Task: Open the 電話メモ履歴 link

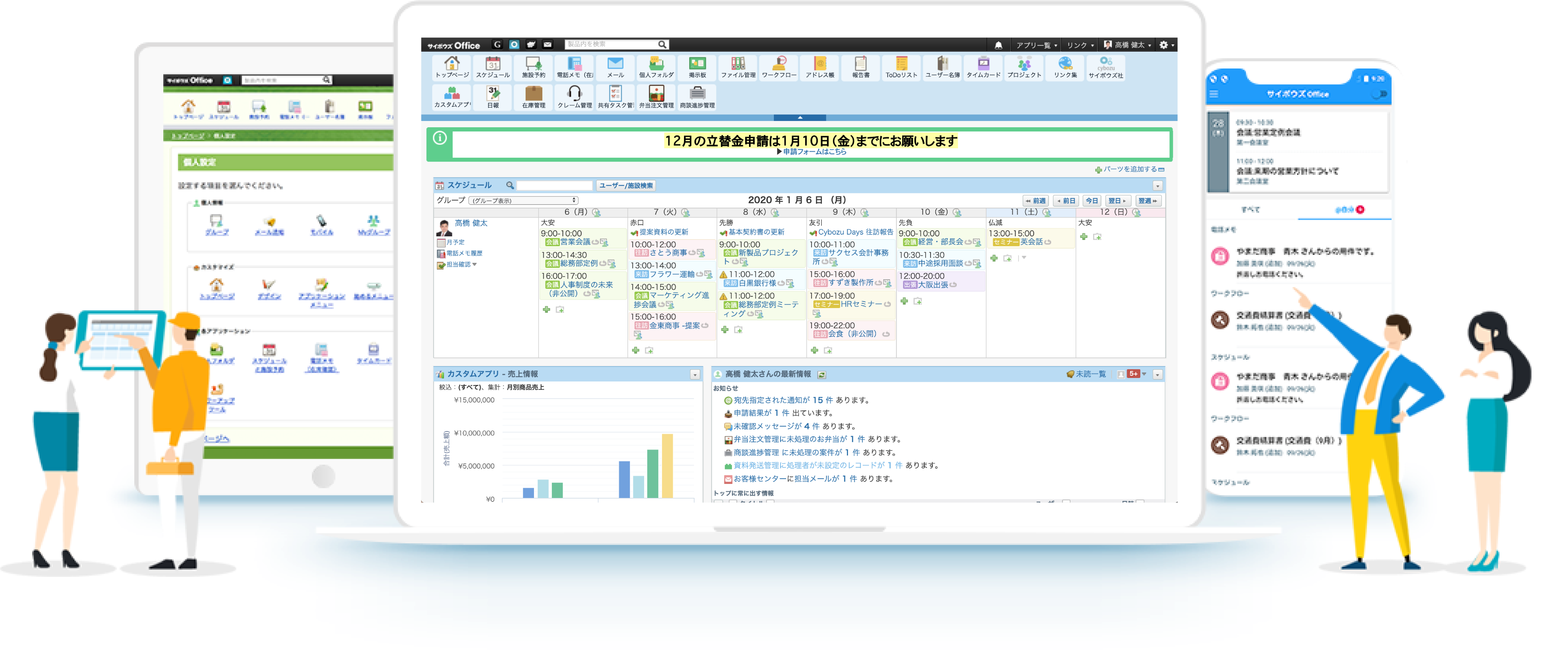Action: [x=464, y=253]
